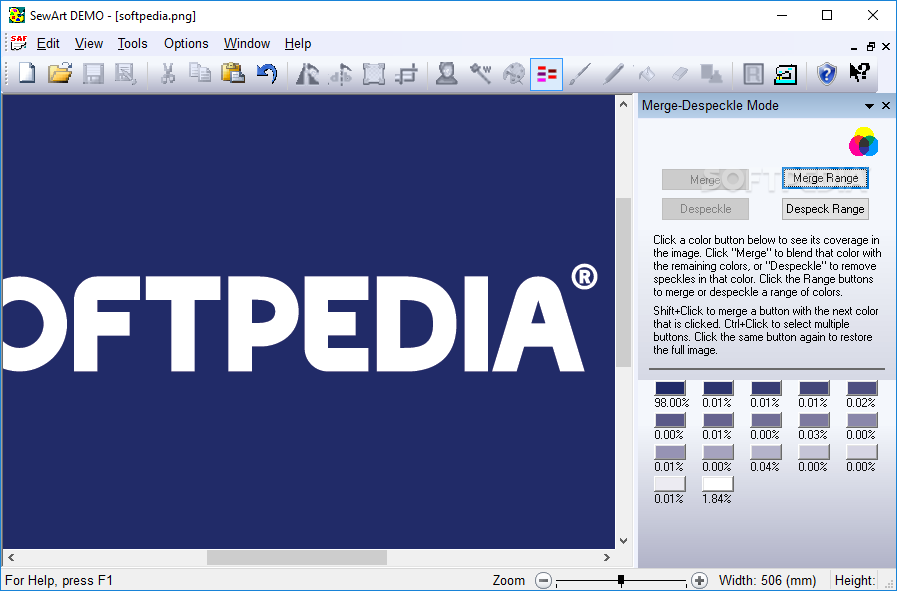
Task: Select the 98.00% dark blue color swatch
Action: [669, 388]
